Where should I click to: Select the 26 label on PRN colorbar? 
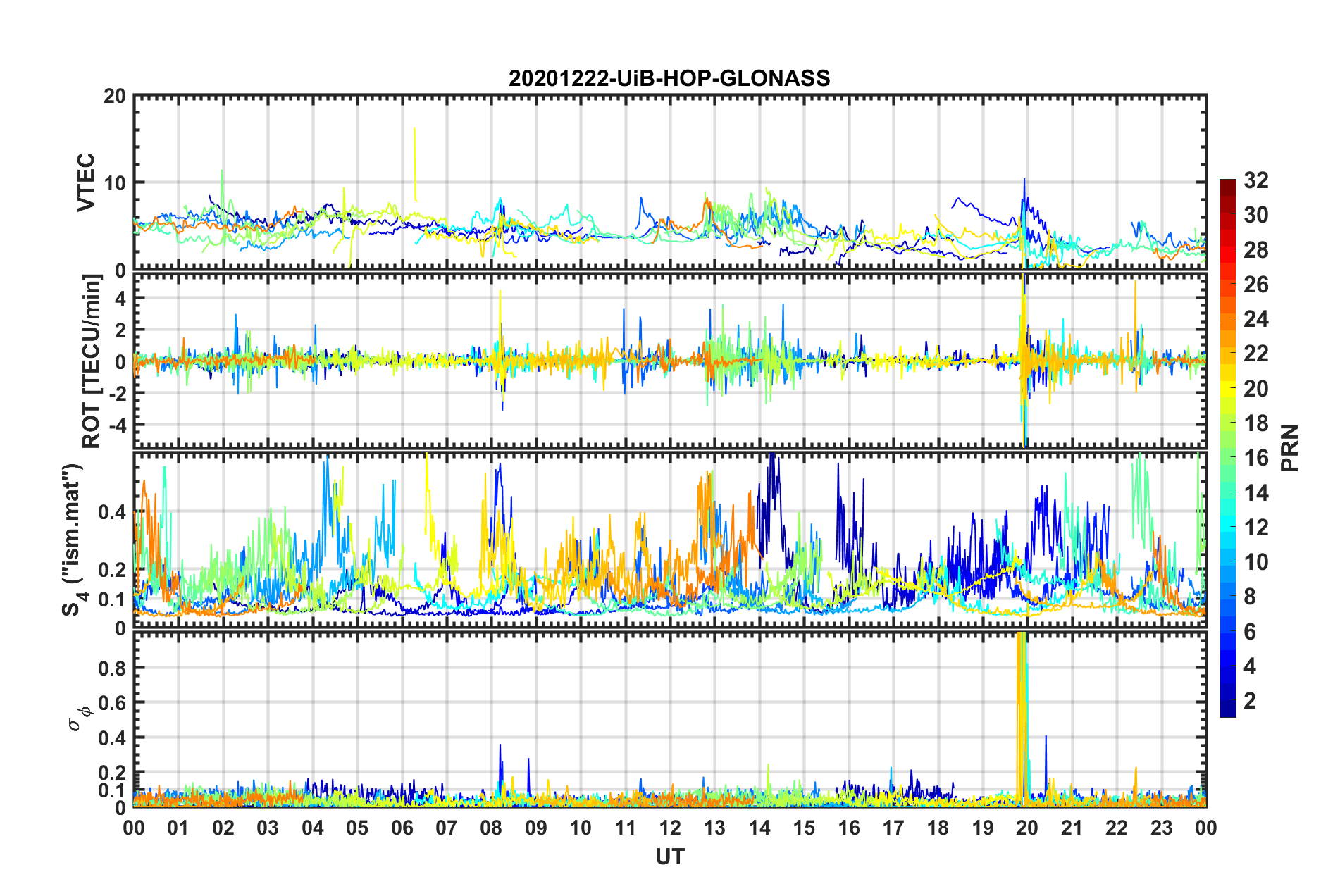click(1255, 285)
